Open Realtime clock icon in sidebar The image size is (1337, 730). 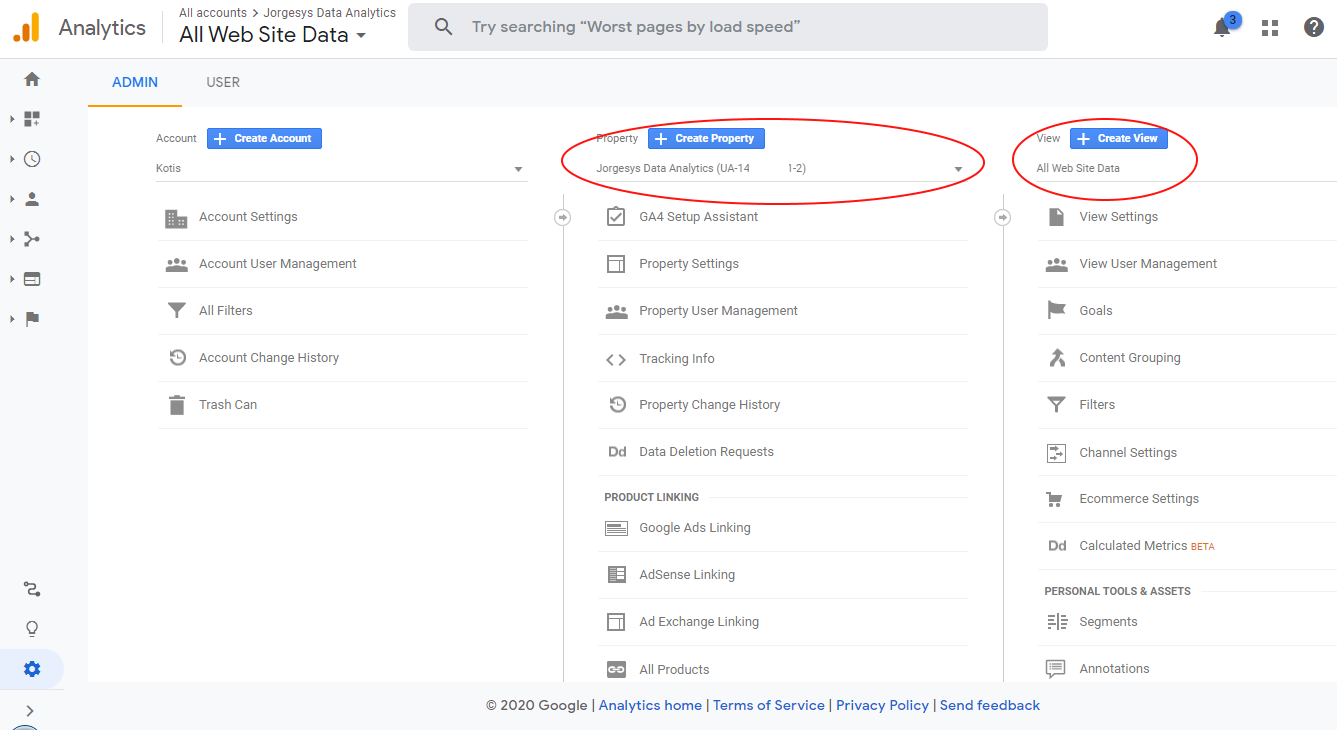tap(32, 159)
